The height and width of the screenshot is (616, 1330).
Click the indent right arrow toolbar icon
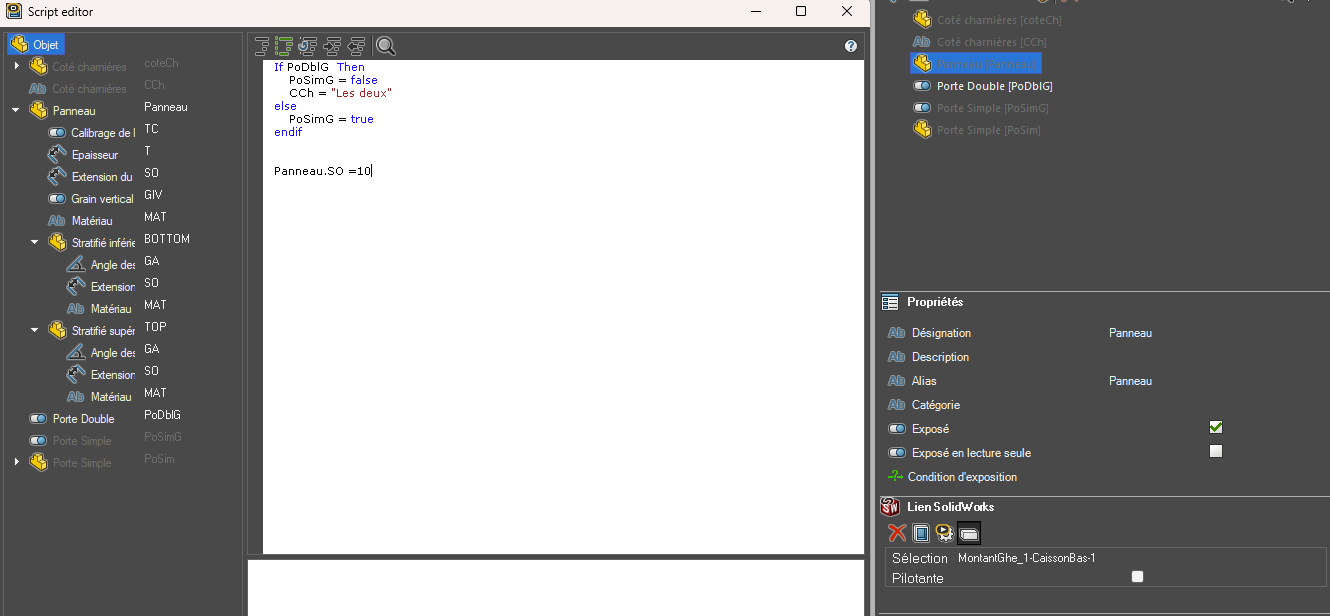(332, 45)
